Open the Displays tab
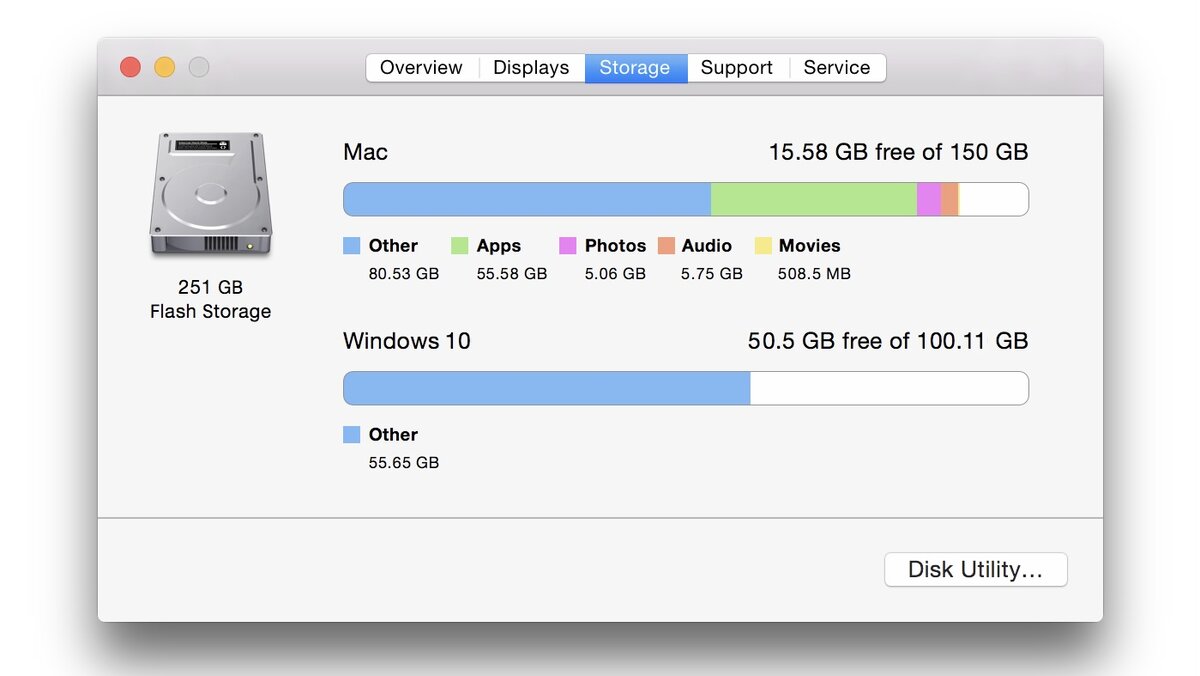1200x676 pixels. tap(531, 68)
